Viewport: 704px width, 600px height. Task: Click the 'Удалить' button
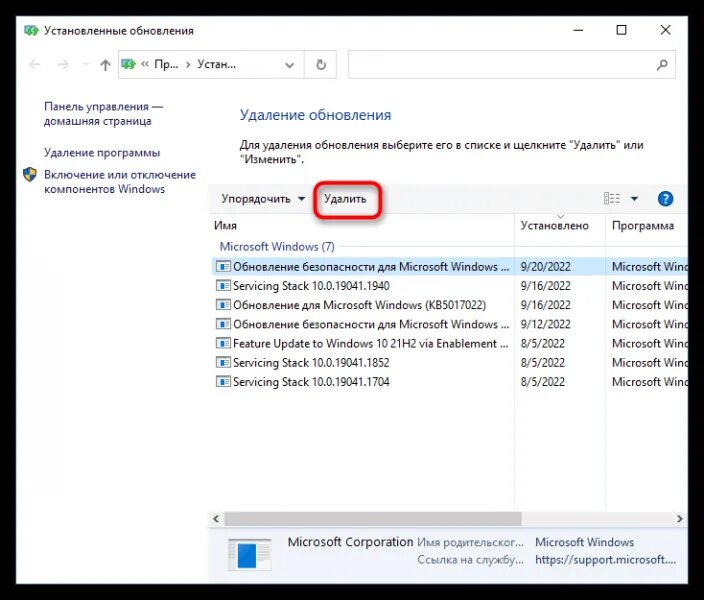tap(345, 199)
